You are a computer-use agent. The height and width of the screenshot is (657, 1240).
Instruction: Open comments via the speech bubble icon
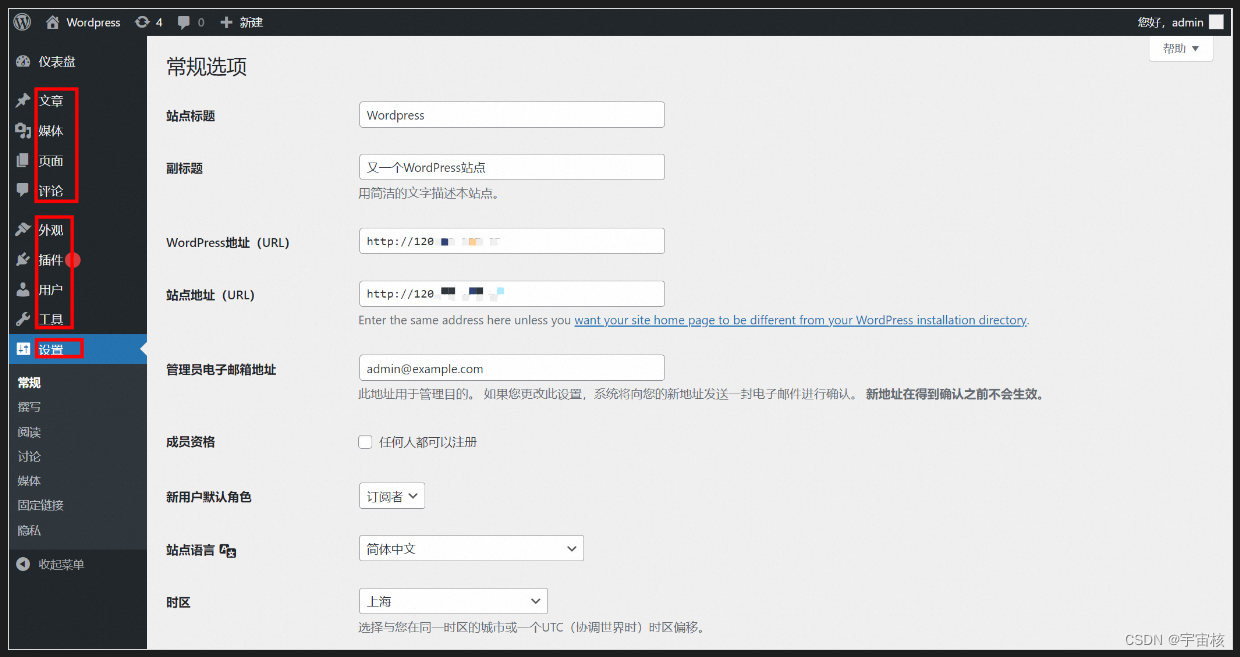pos(186,21)
